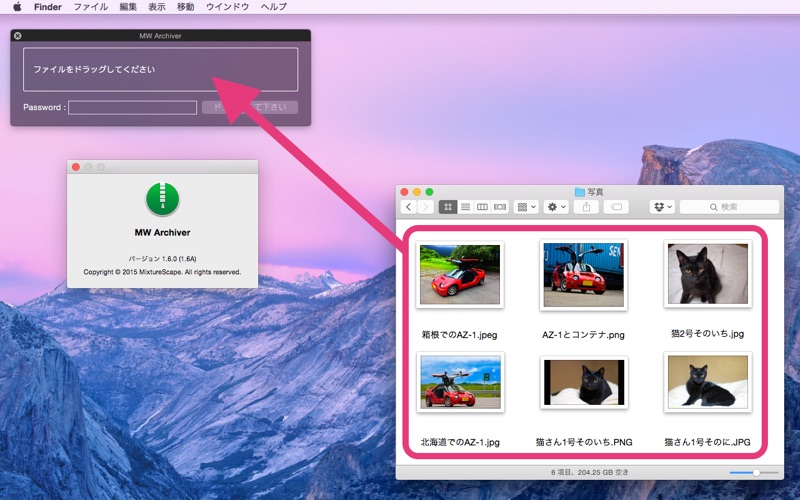Image resolution: width=800 pixels, height=500 pixels.
Task: Click the 写真 folder icon in title bar
Action: tap(580, 192)
